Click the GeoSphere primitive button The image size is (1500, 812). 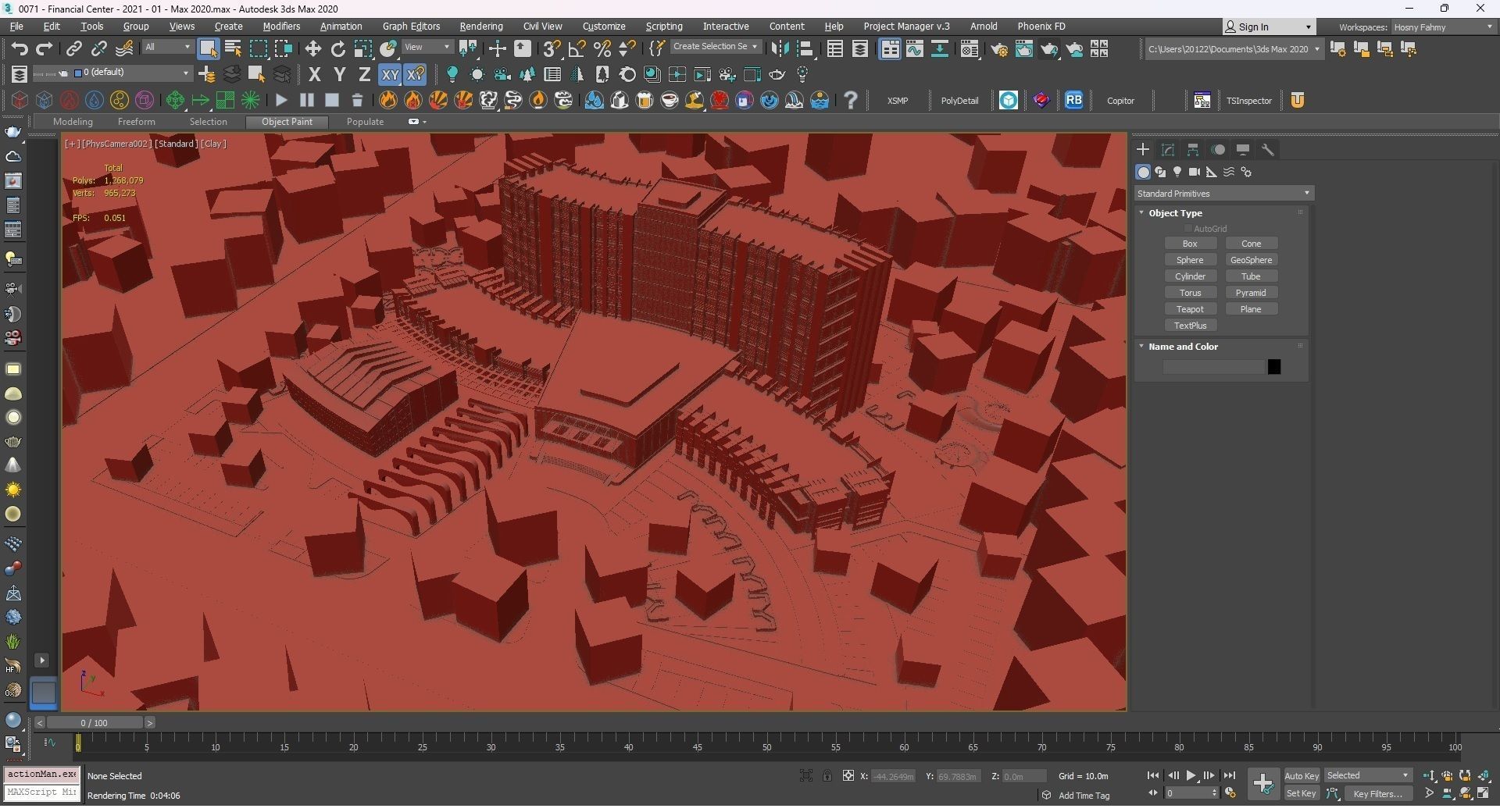1251,260
